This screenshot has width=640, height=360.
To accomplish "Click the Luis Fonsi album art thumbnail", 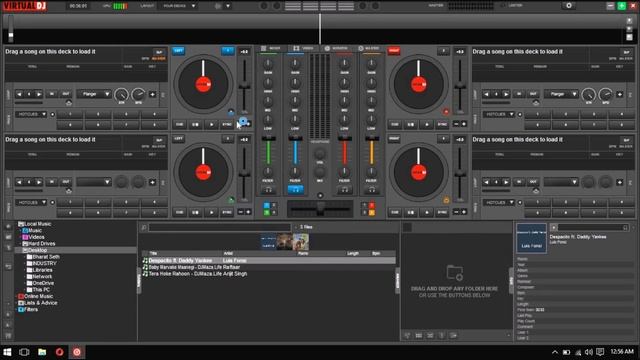I will click(531, 238).
